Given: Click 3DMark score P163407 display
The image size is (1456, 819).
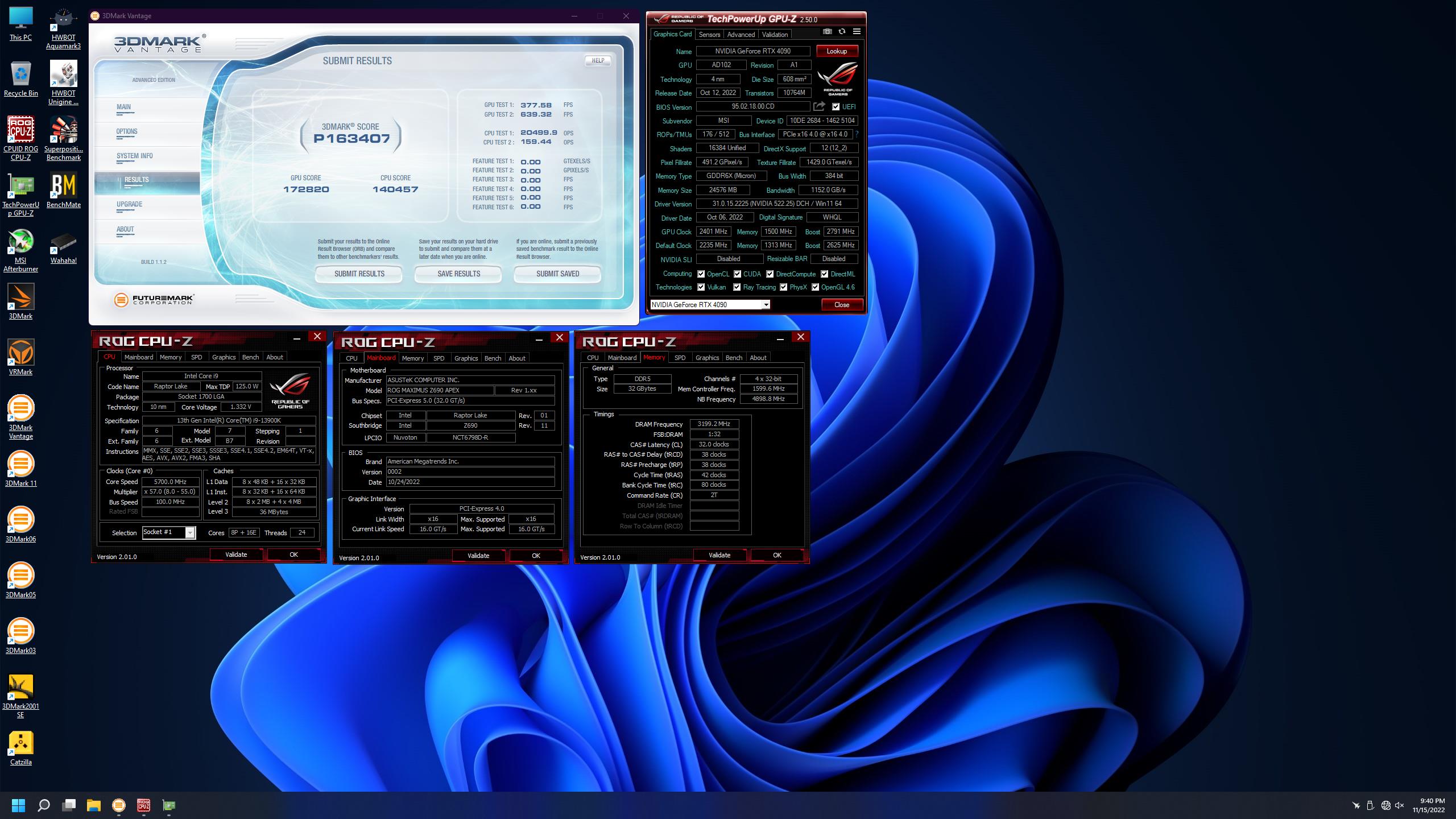Looking at the screenshot, I should 351,138.
